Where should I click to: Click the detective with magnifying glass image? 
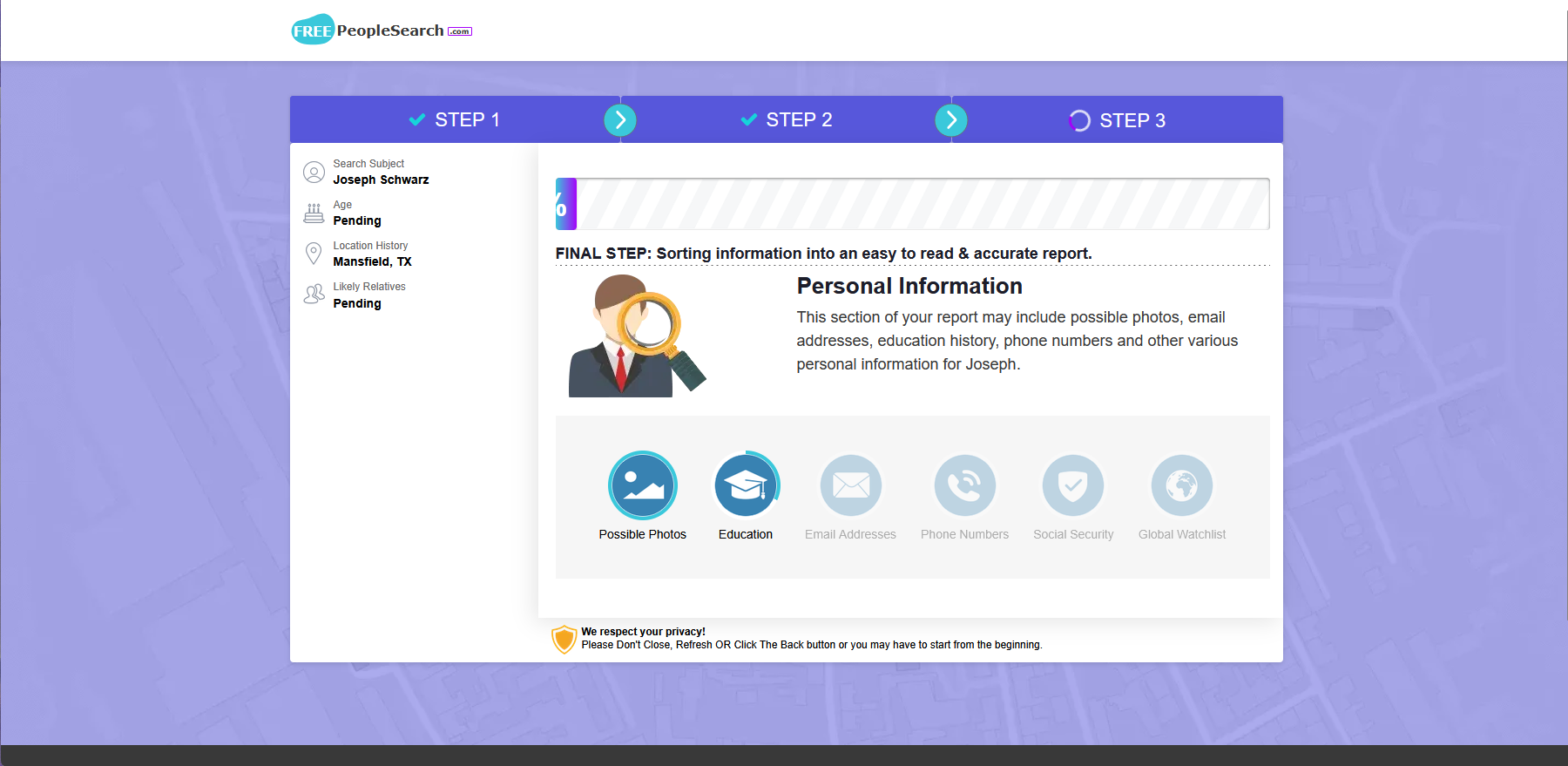[638, 336]
